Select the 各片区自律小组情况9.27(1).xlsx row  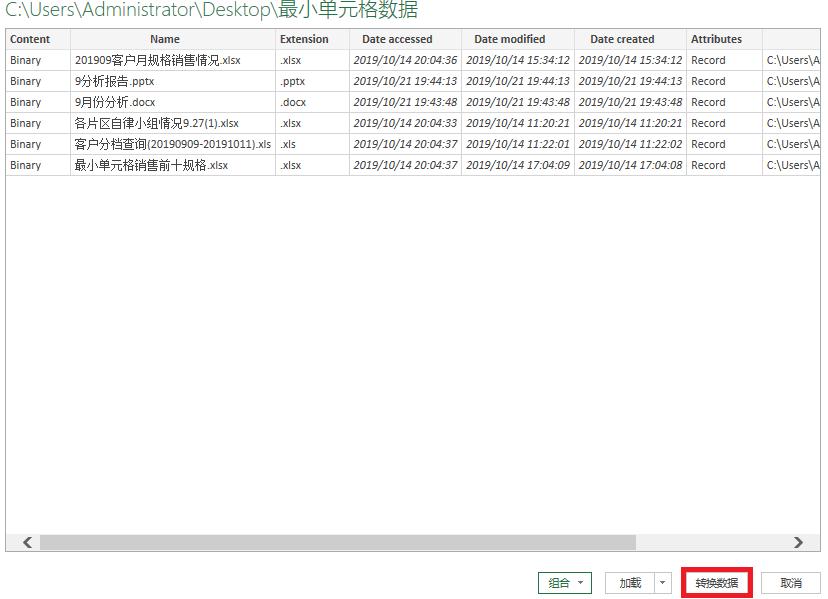164,123
